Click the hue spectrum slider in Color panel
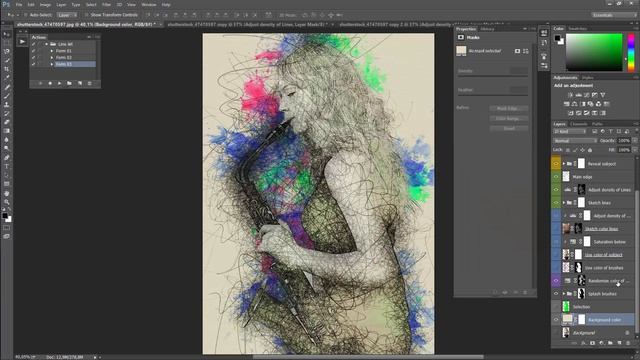 pyautogui.click(x=631, y=52)
